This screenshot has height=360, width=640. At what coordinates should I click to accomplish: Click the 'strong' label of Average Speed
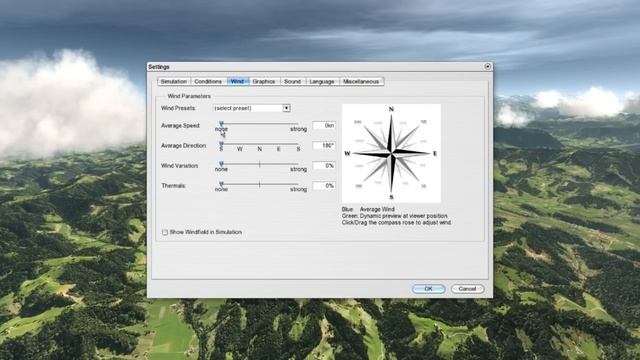(x=298, y=129)
